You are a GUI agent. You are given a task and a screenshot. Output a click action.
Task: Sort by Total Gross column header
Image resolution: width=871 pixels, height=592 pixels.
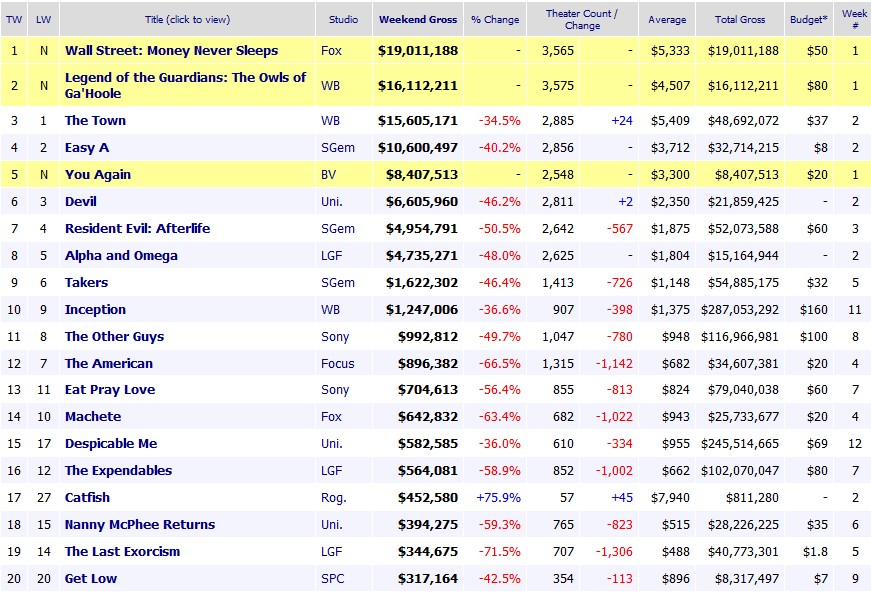[x=740, y=19]
